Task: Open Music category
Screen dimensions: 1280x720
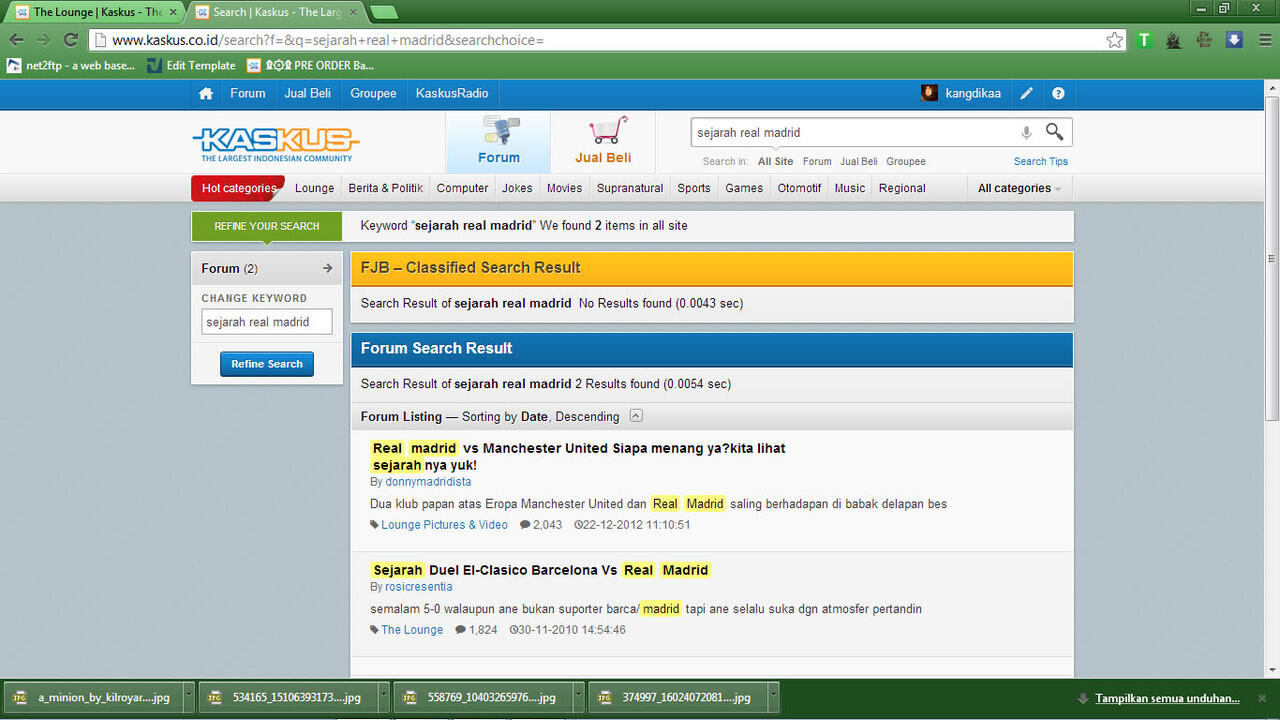Action: point(850,188)
